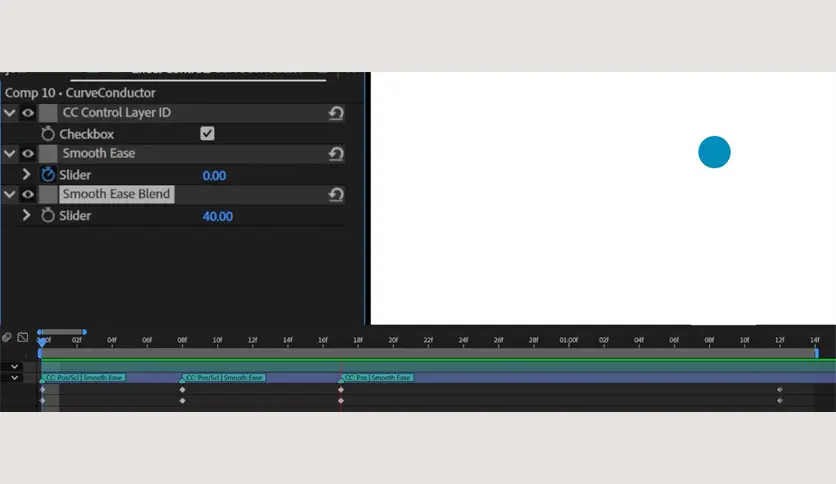Select the Checkbox property label
836x484 pixels.
pos(86,134)
